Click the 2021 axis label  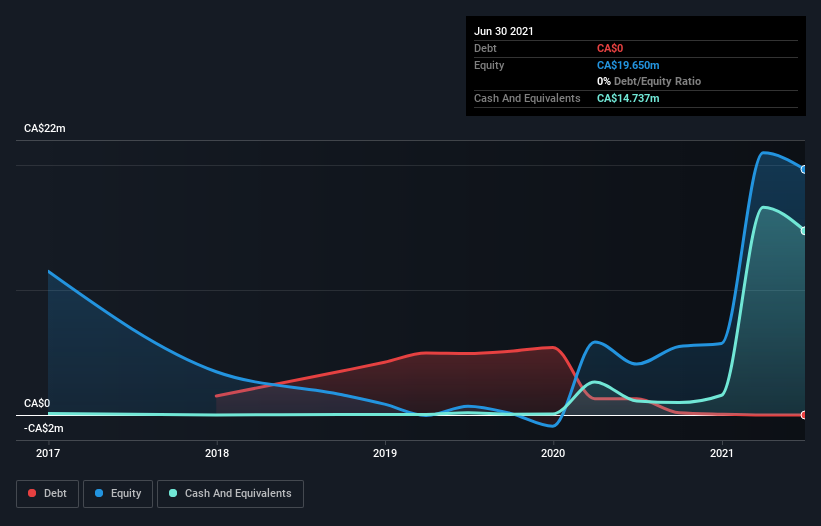click(722, 453)
